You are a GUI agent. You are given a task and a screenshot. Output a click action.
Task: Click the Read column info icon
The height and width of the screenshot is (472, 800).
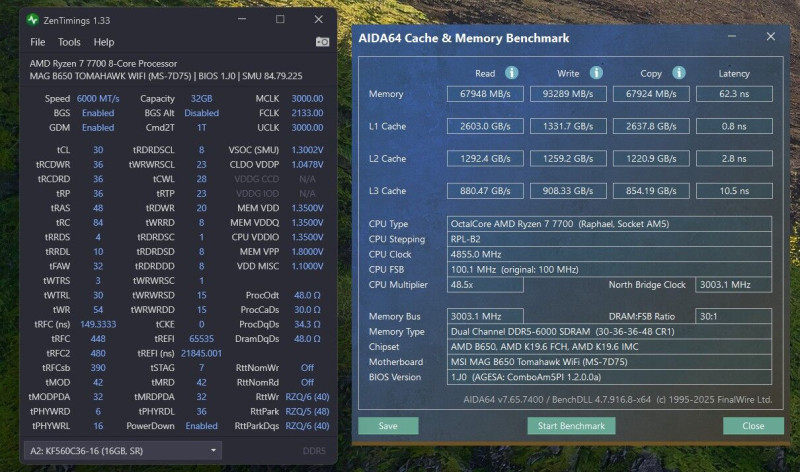(512, 73)
